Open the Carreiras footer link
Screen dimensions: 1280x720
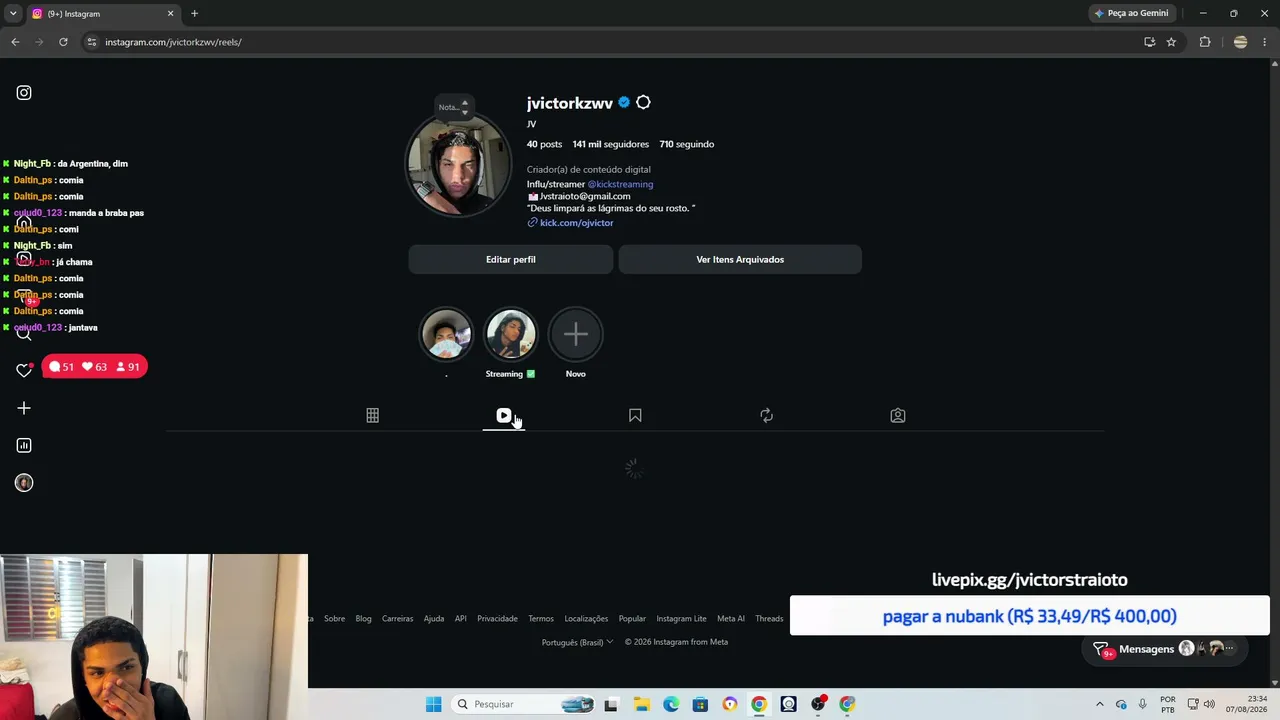click(398, 619)
